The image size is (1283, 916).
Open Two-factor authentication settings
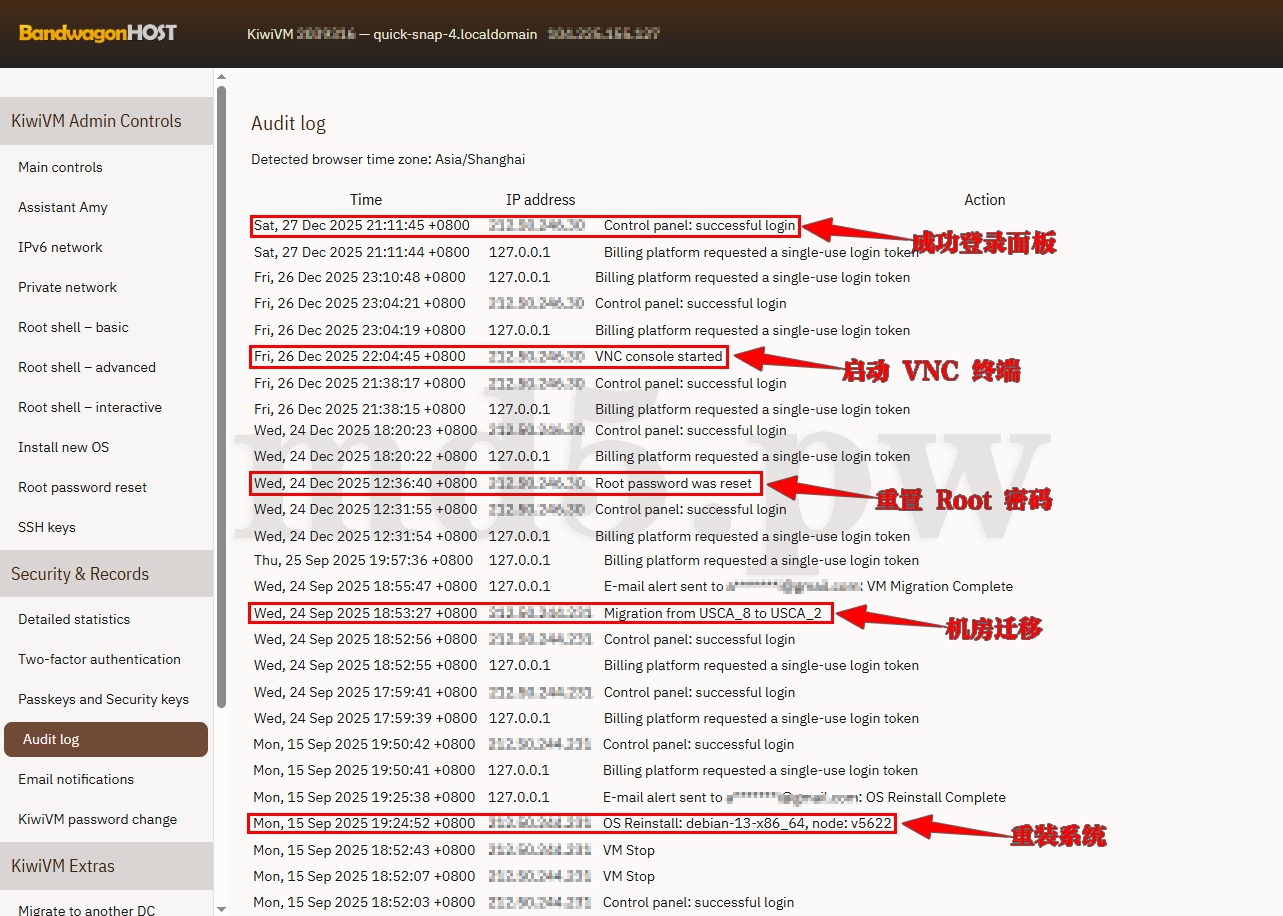pos(99,659)
